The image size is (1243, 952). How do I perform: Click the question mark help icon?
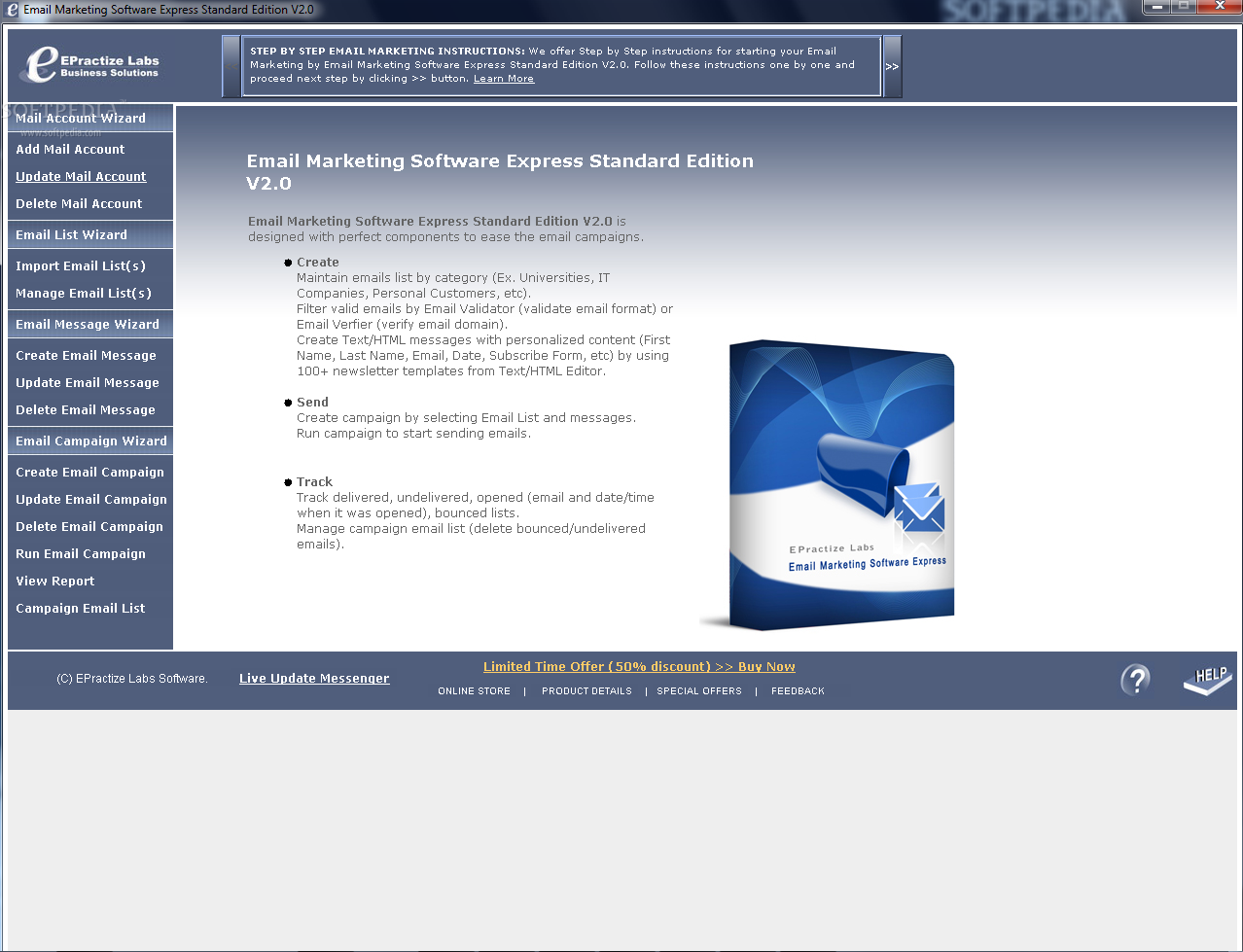point(1135,679)
